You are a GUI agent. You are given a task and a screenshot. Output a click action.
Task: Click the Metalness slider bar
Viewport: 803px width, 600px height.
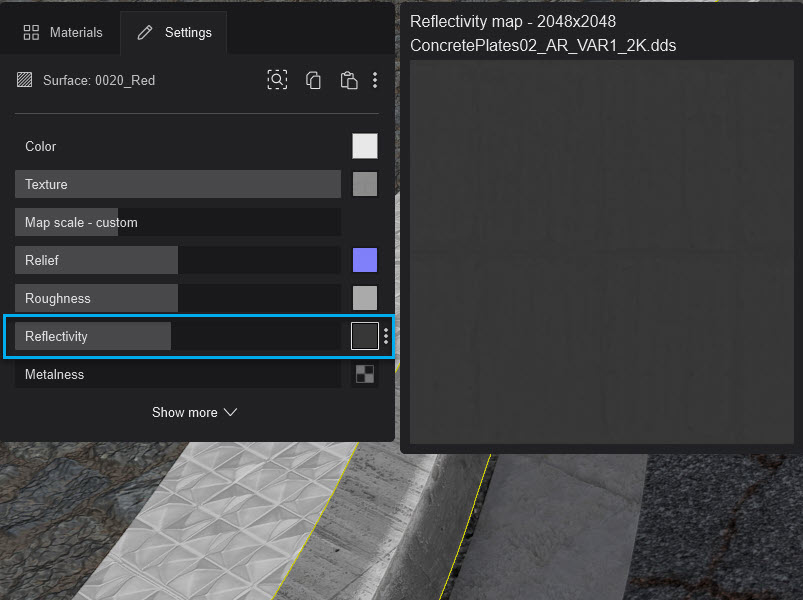click(x=178, y=374)
